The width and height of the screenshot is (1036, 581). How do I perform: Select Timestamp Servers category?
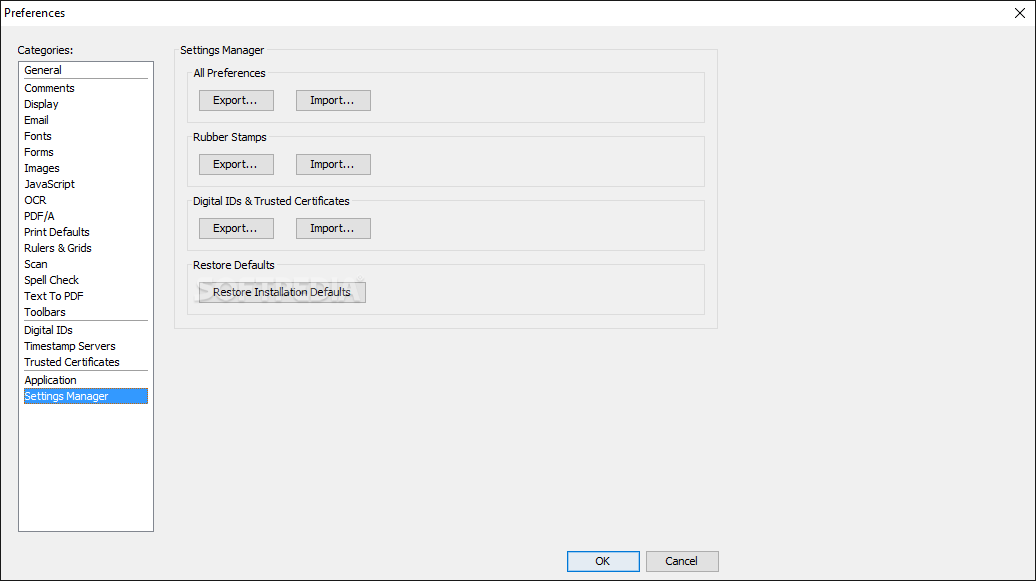(86, 346)
